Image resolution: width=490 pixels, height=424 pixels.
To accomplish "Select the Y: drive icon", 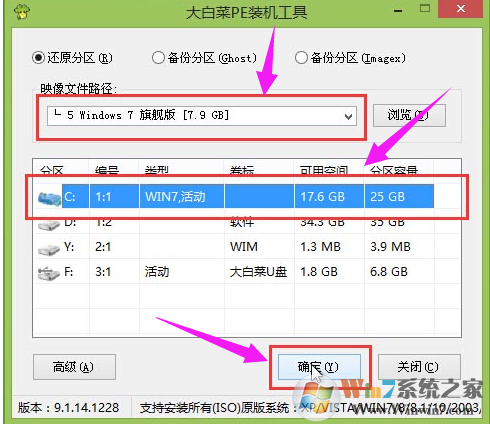I will 49,249.
